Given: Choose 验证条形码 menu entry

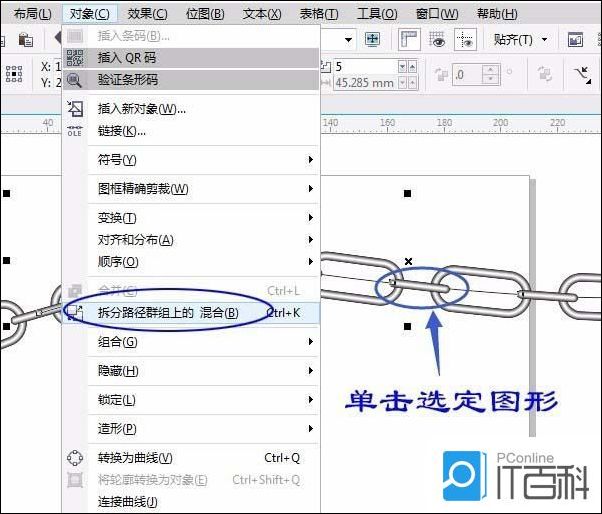Looking at the screenshot, I should pyautogui.click(x=191, y=80).
